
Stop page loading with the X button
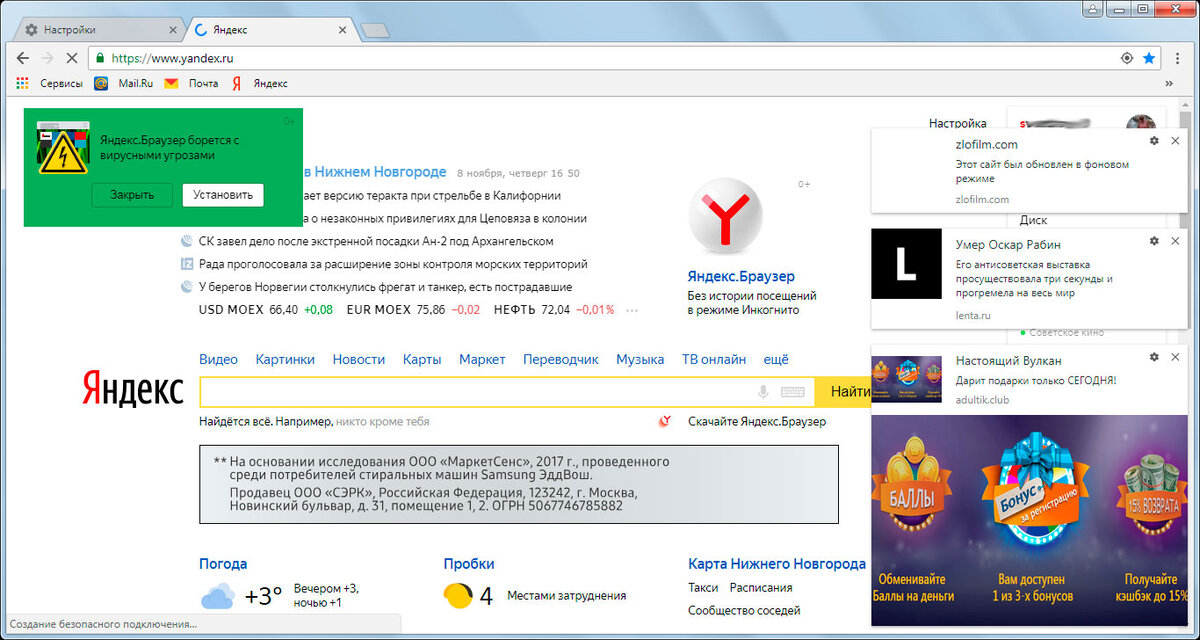pos(74,58)
